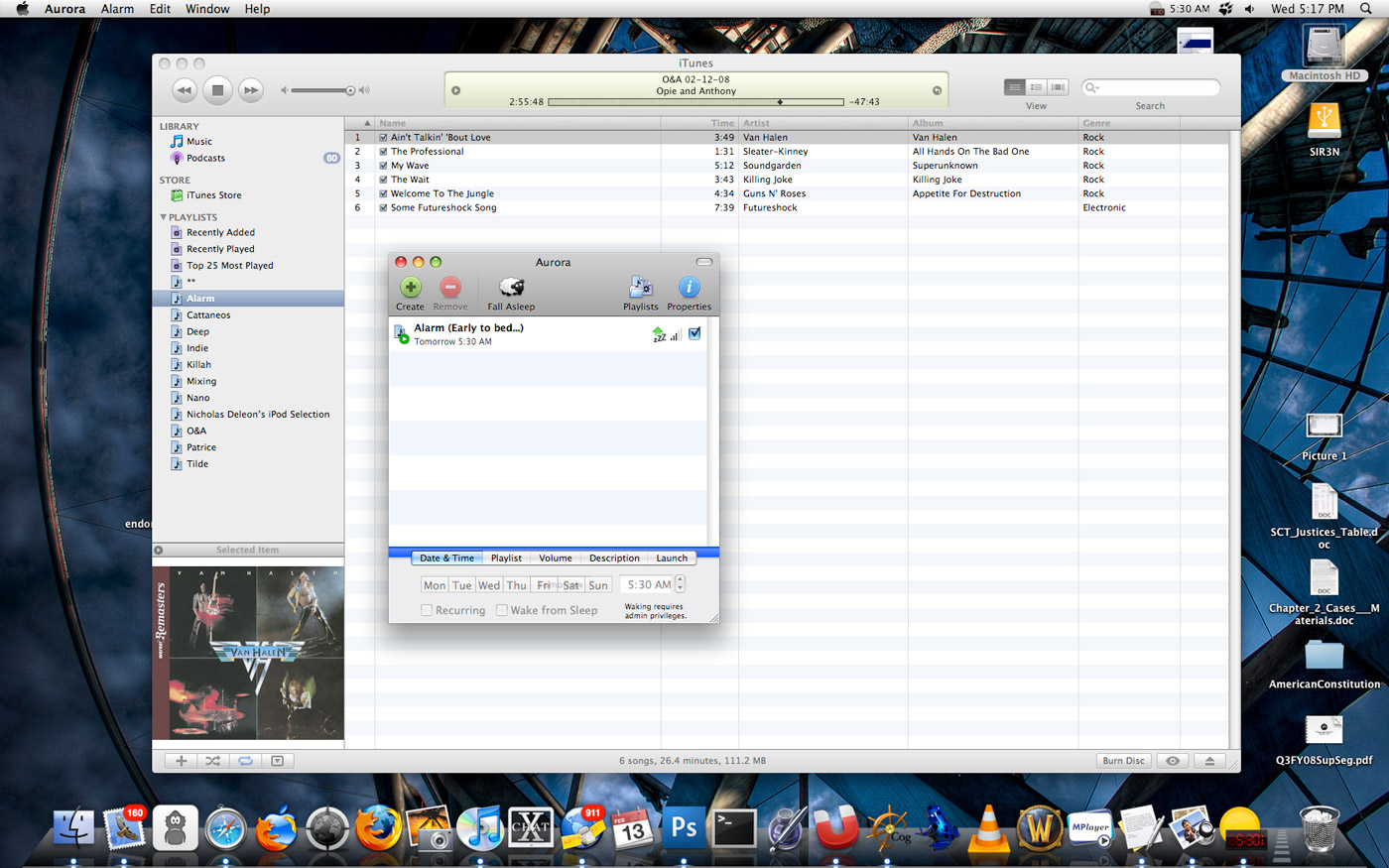Open Aurora Properties info icon
Viewport: 1389px width, 868px height.
[689, 288]
